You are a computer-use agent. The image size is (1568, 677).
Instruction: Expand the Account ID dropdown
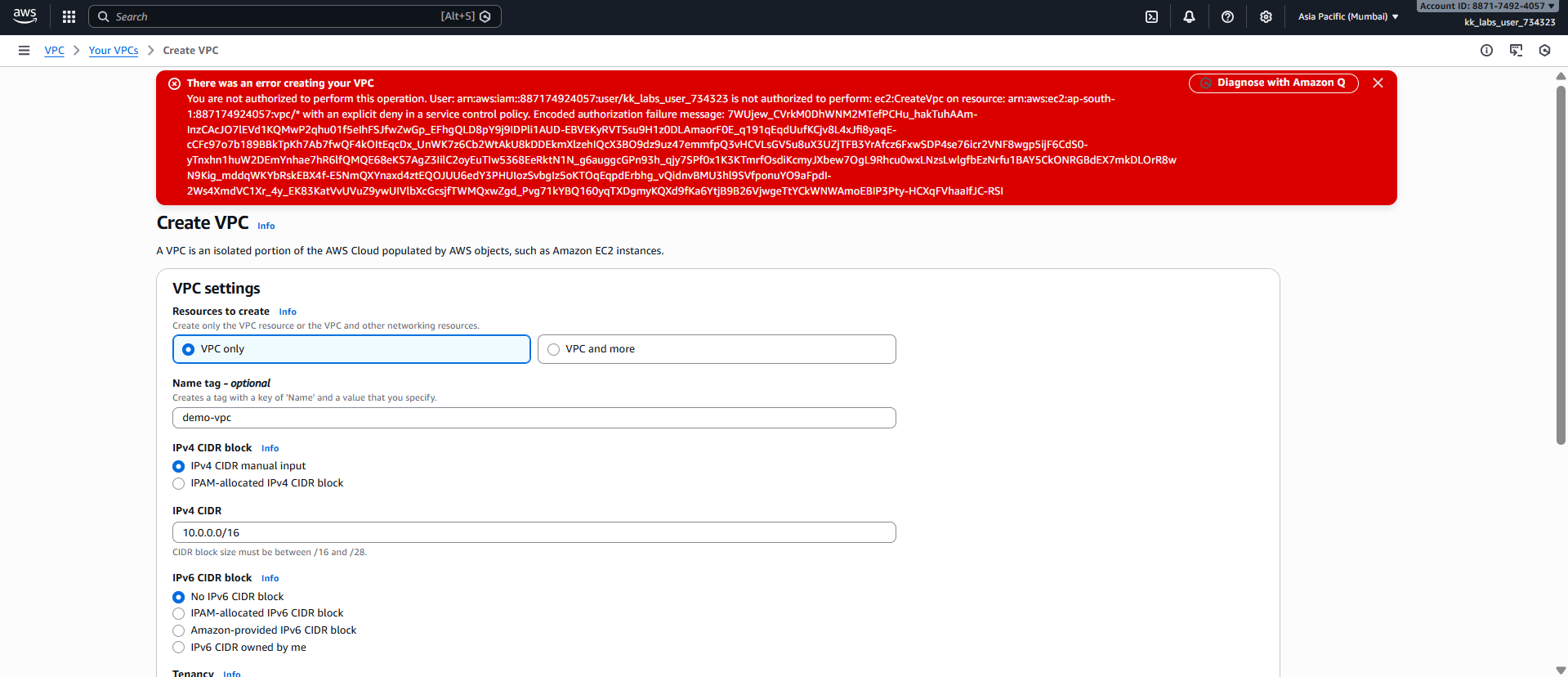click(1487, 6)
